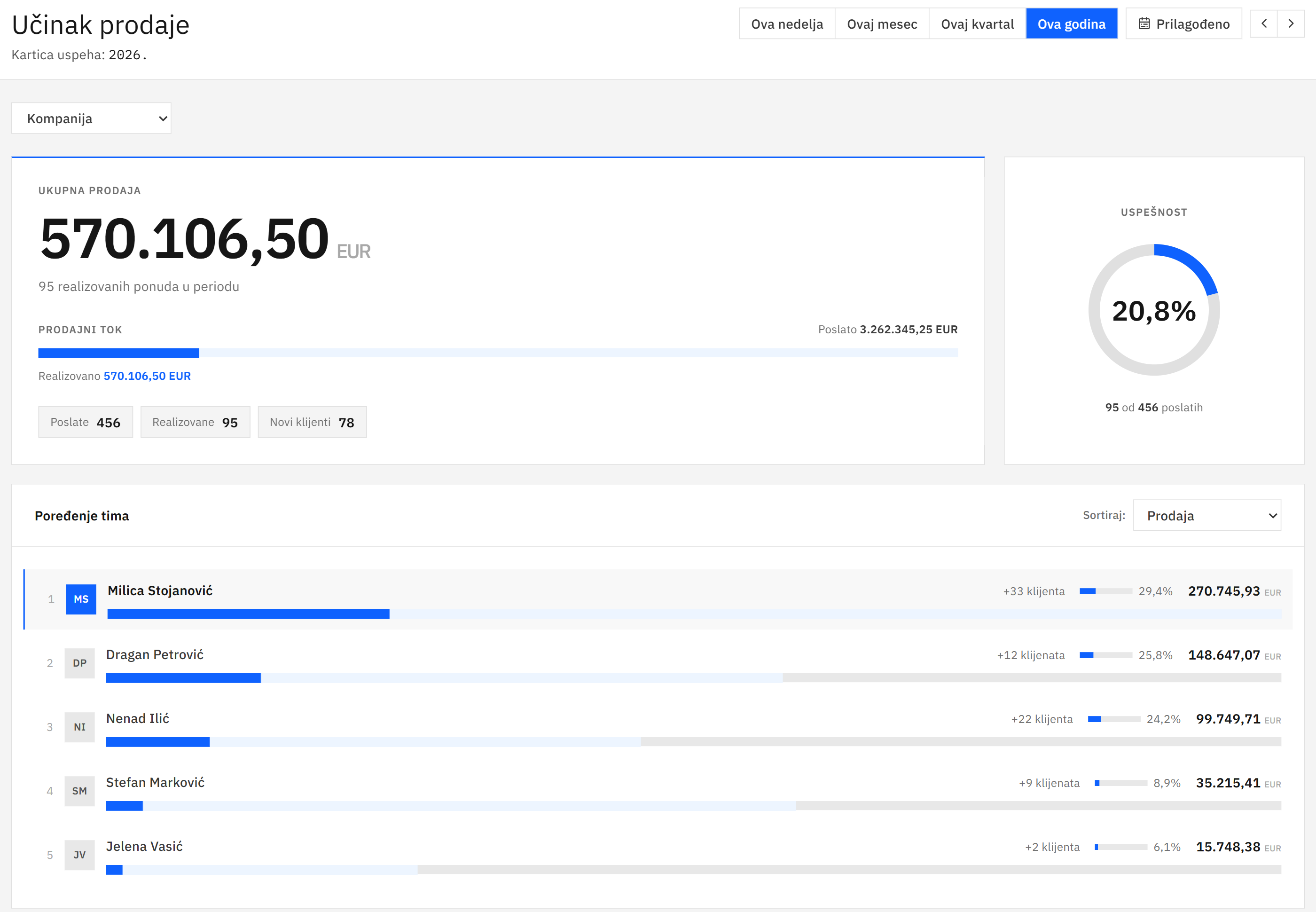The width and height of the screenshot is (1316, 912).
Task: Click the +12 klijenata label
Action: 1031,655
